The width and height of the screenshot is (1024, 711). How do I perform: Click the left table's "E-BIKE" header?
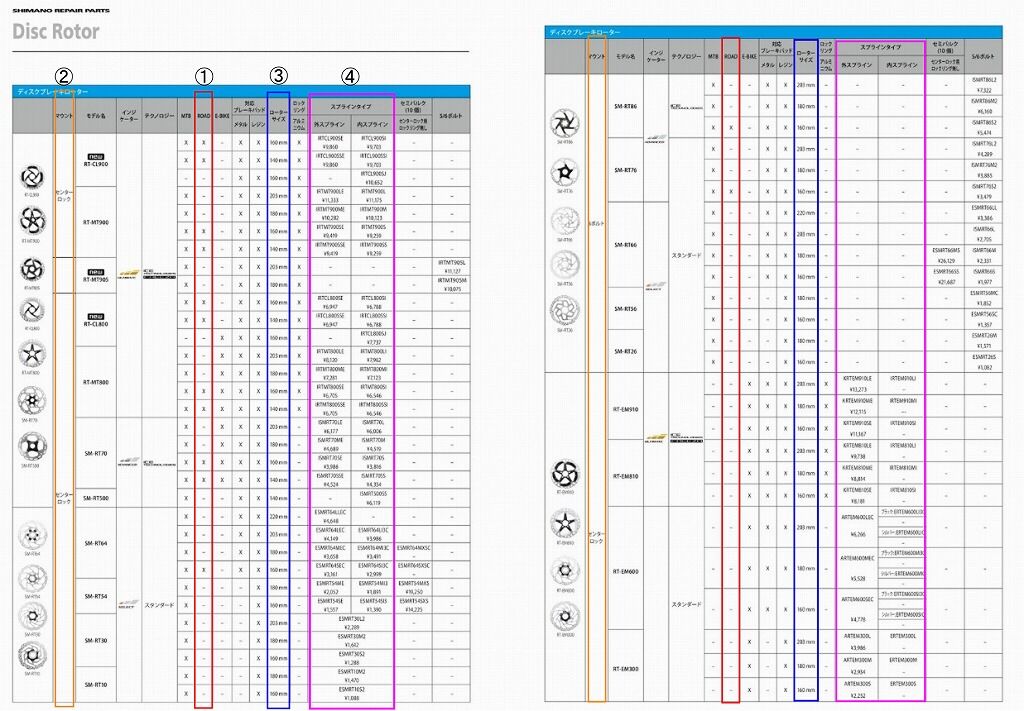point(222,116)
